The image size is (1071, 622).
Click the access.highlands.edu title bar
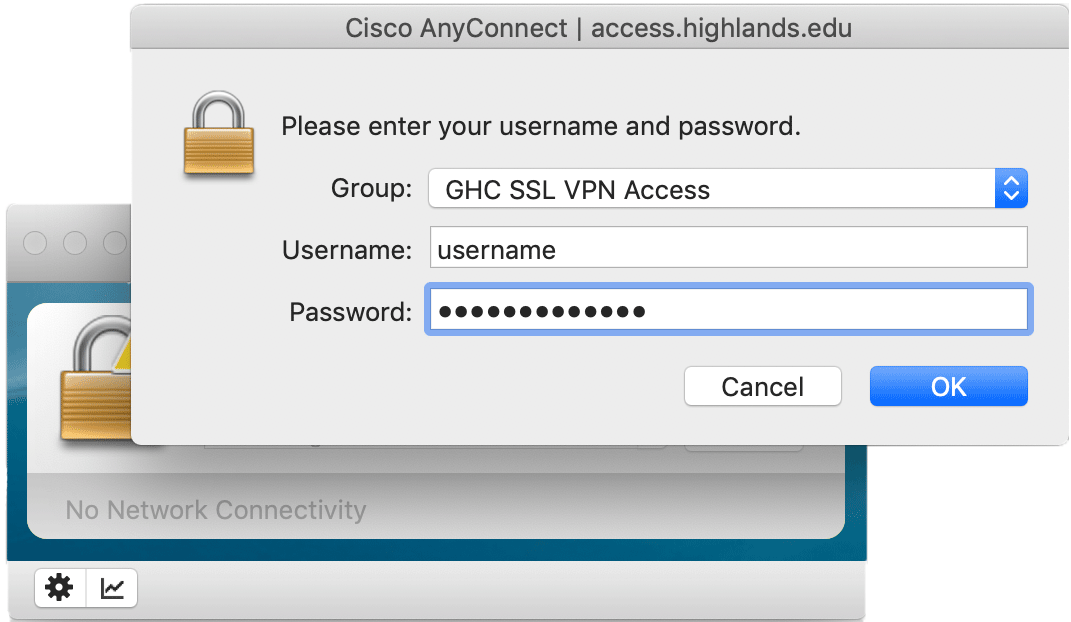[598, 28]
